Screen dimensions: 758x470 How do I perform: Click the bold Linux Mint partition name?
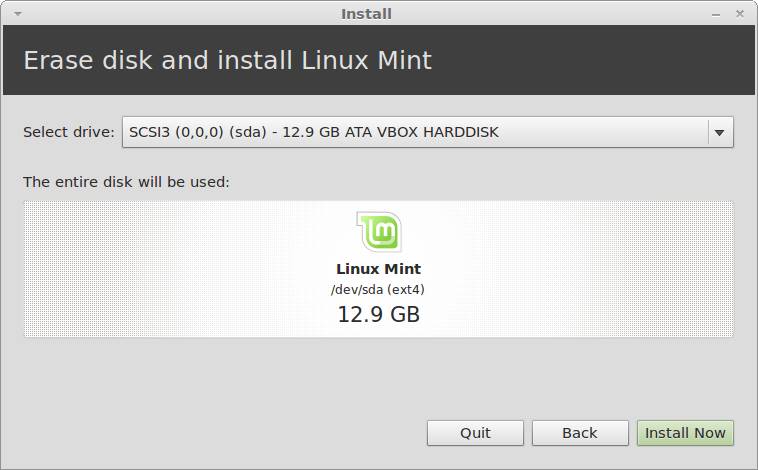point(378,269)
